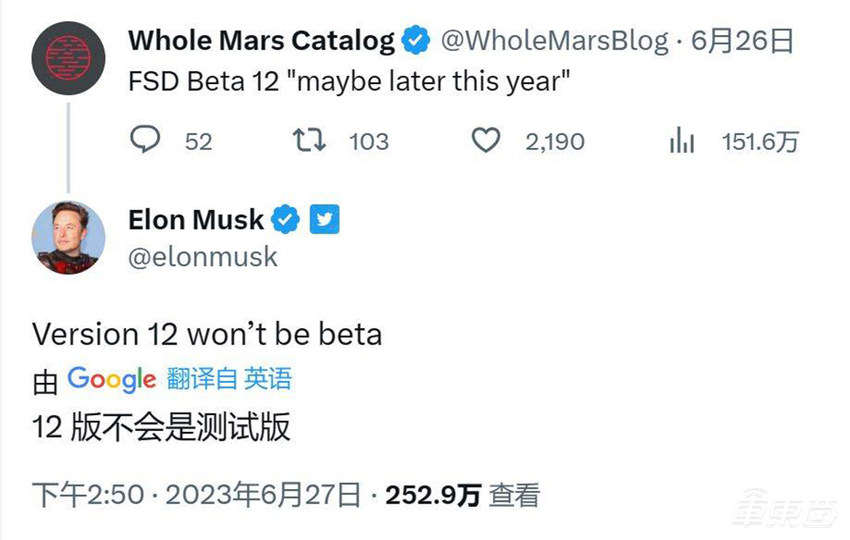Like the Whole Mars Catalog tweet
The width and height of the screenshot is (850, 540).
[486, 140]
